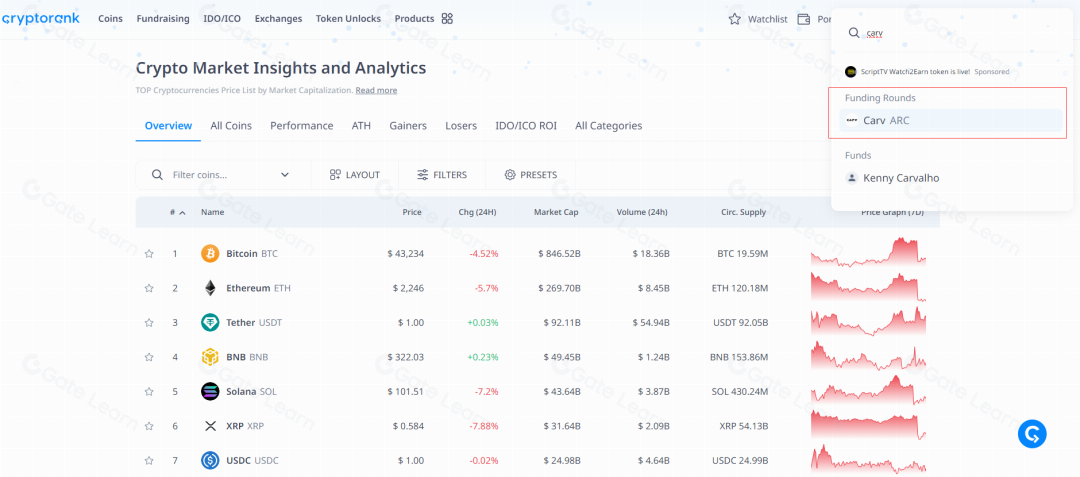
Task: Toggle favorite star for Bitcoin row
Action: [149, 254]
